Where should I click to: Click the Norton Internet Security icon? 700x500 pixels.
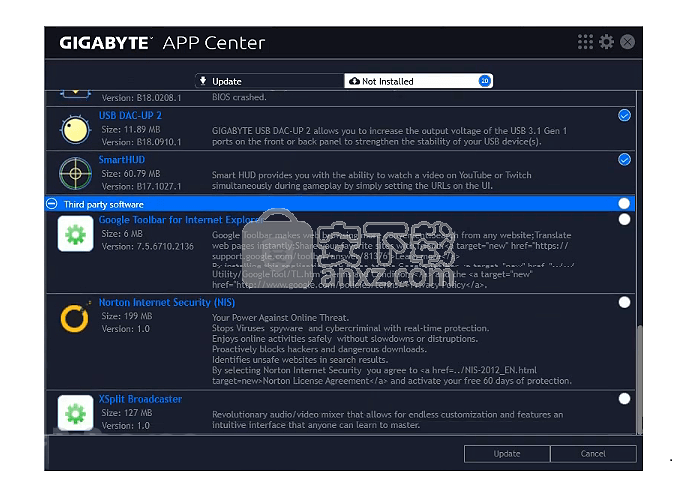pos(73,318)
